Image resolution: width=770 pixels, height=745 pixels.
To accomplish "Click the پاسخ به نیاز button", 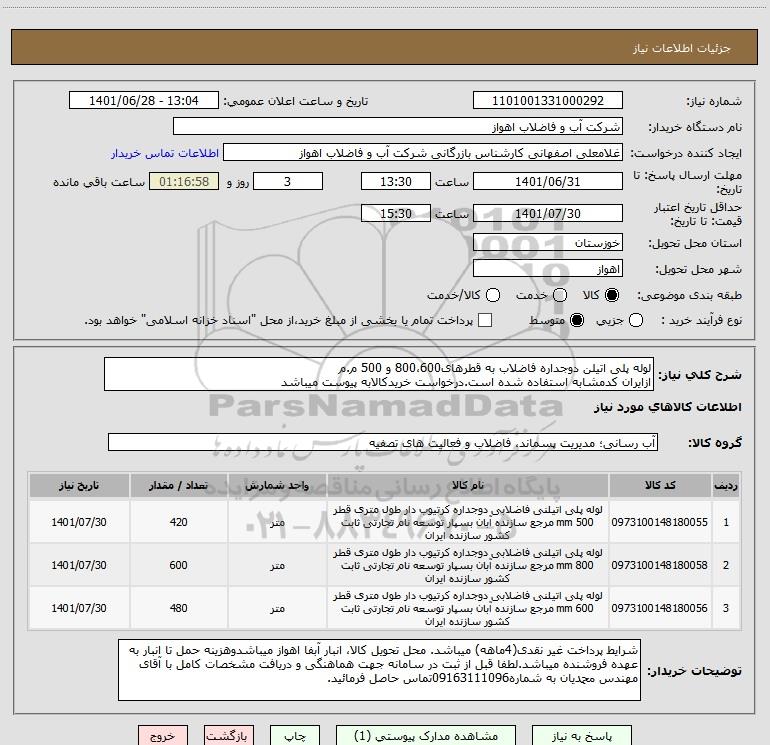I will tap(582, 736).
